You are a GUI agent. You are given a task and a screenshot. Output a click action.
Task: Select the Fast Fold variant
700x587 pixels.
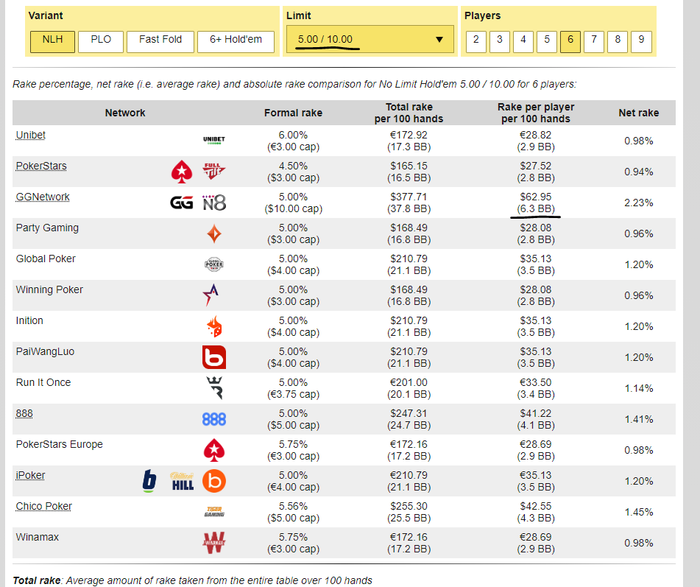(160, 42)
